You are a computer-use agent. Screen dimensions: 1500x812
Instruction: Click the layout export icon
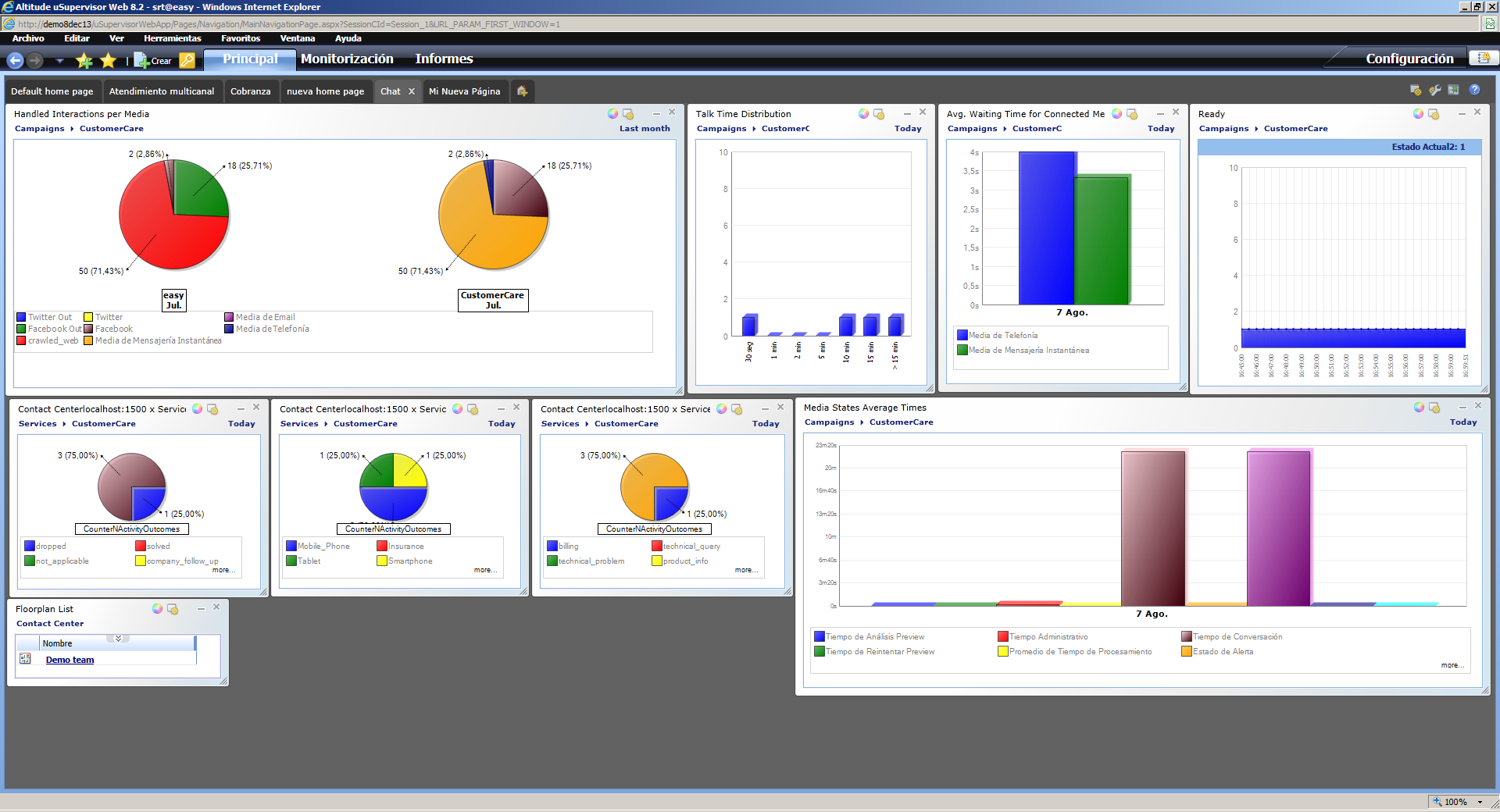click(x=1453, y=91)
